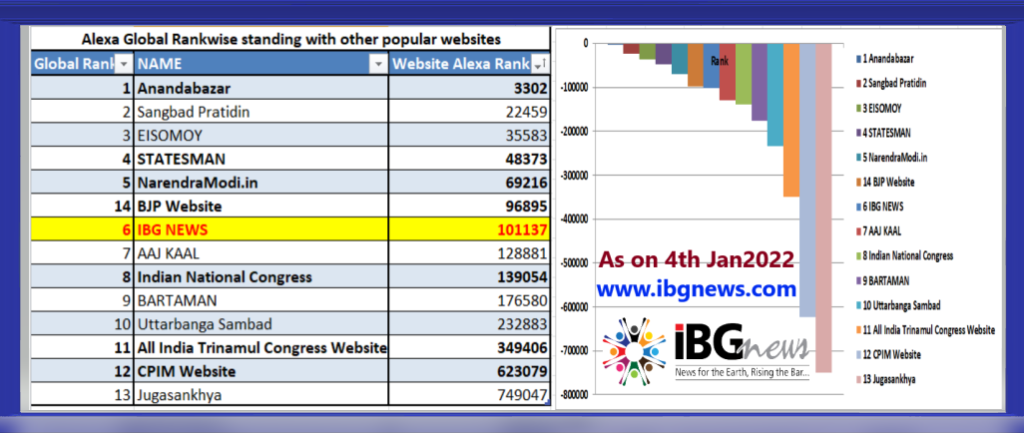Click the rank value 48373
This screenshot has height=433, width=1024.
tap(526, 159)
